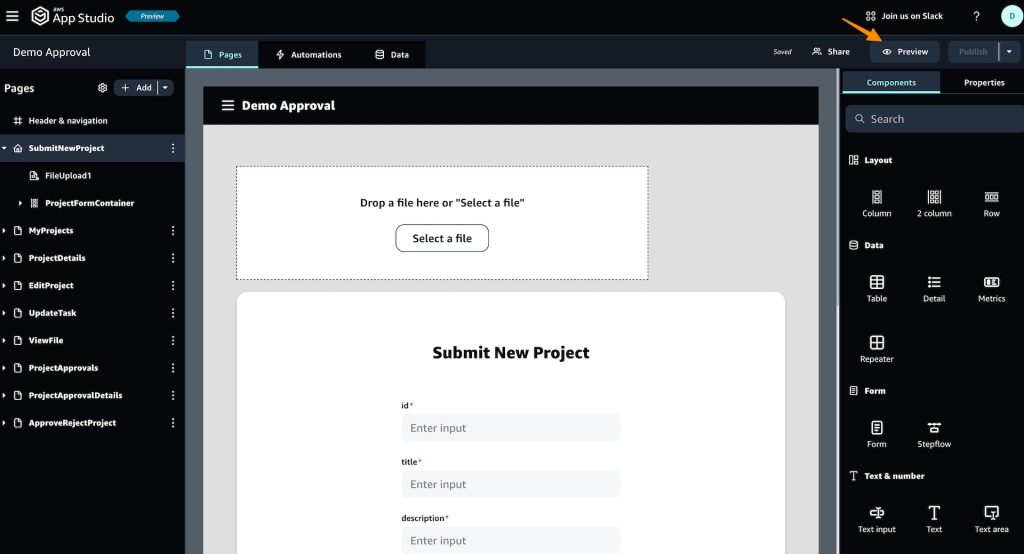Switch to the Automations tab
1024x554 pixels.
(308, 55)
